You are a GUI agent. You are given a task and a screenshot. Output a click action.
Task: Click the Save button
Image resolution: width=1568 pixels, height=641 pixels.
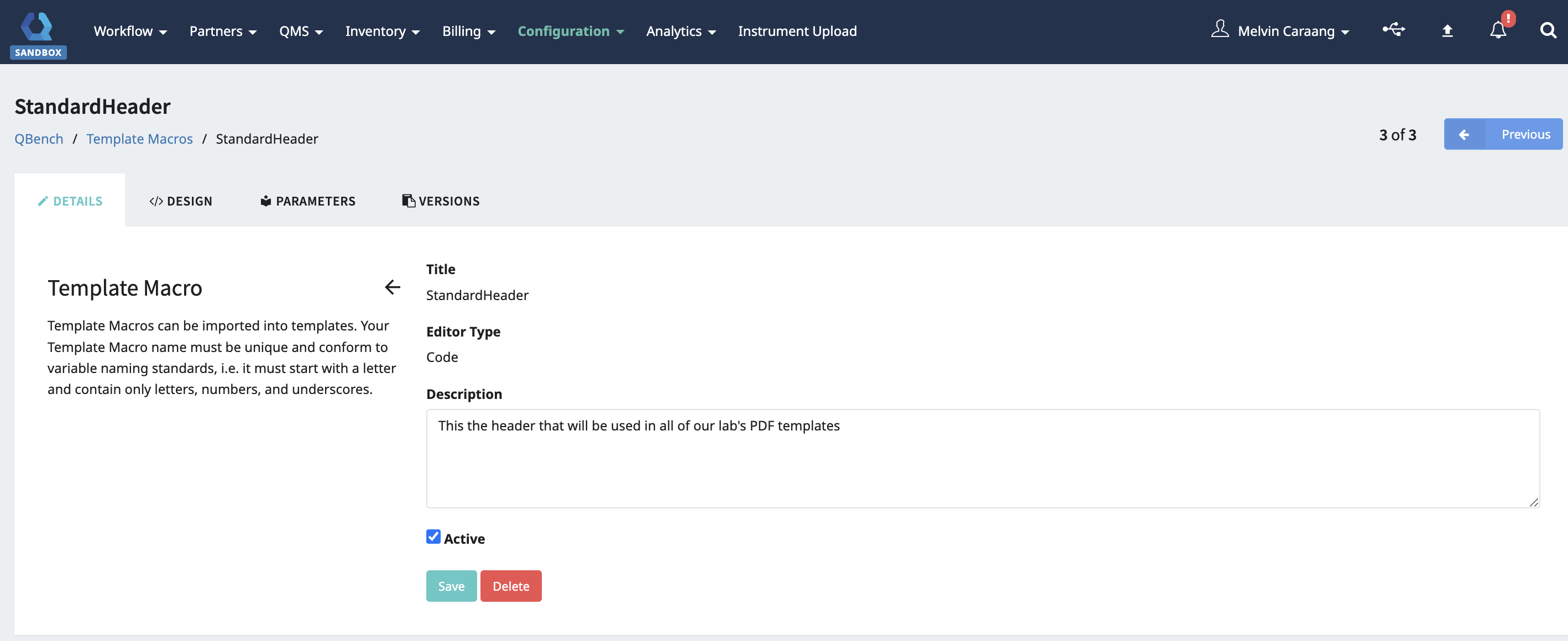451,586
